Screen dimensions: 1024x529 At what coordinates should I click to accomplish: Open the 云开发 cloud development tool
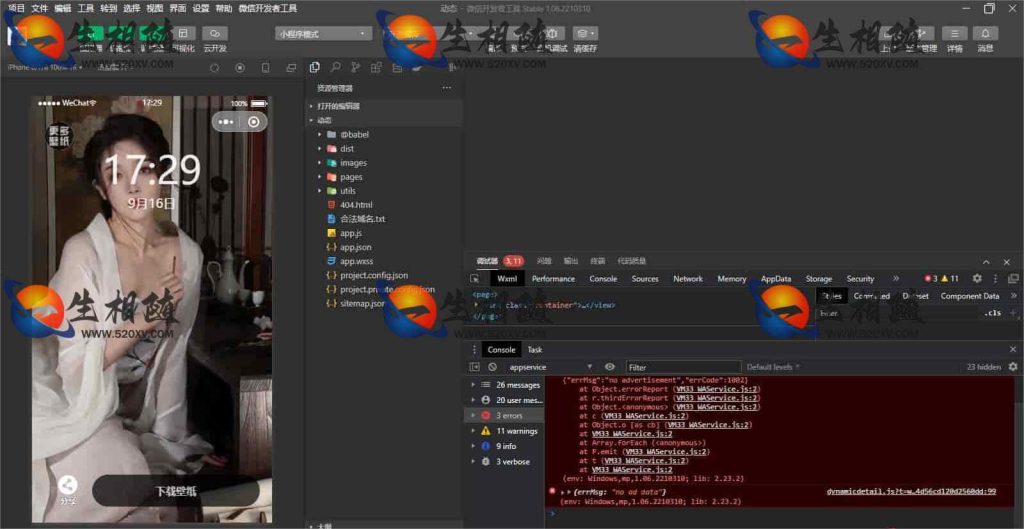(215, 39)
